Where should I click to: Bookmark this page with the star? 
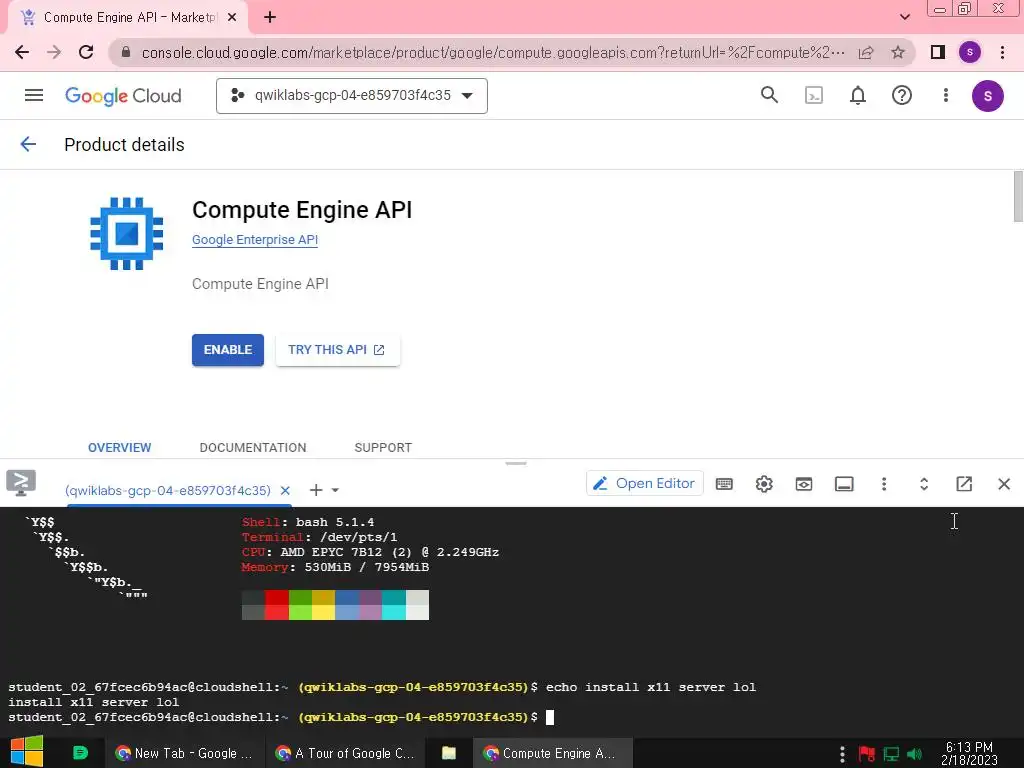[x=898, y=52]
